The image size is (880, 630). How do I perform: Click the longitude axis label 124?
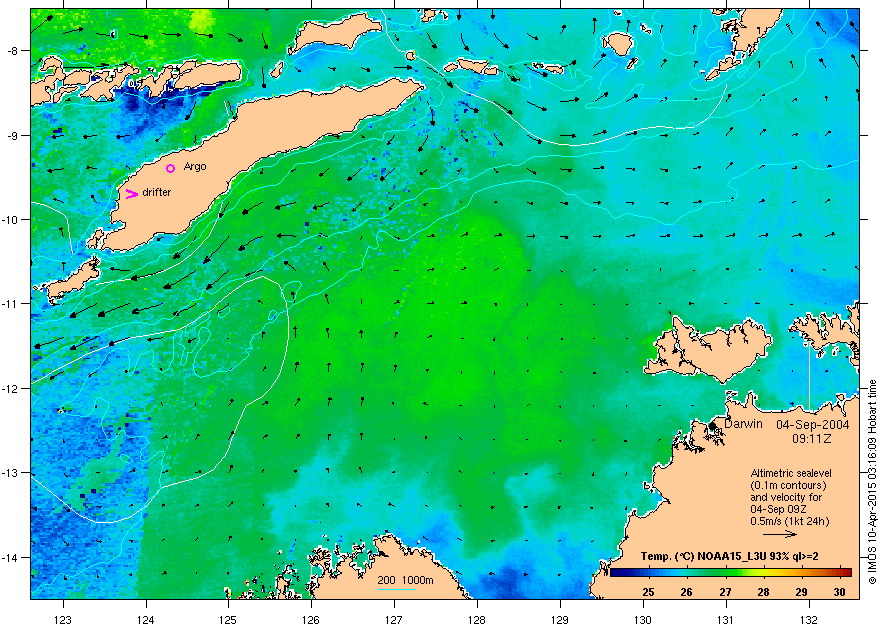pyautogui.click(x=146, y=620)
